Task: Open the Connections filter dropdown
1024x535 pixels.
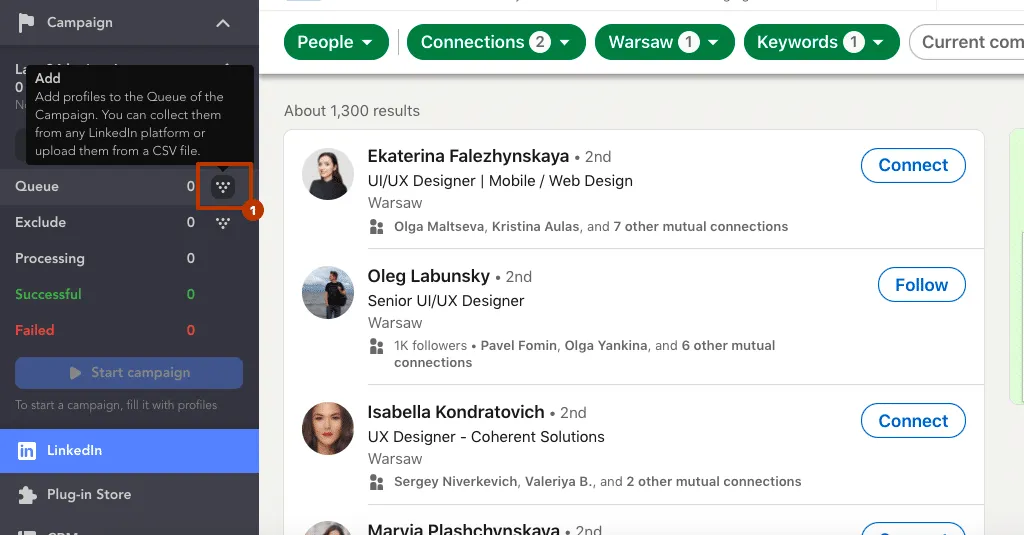Action: (496, 42)
